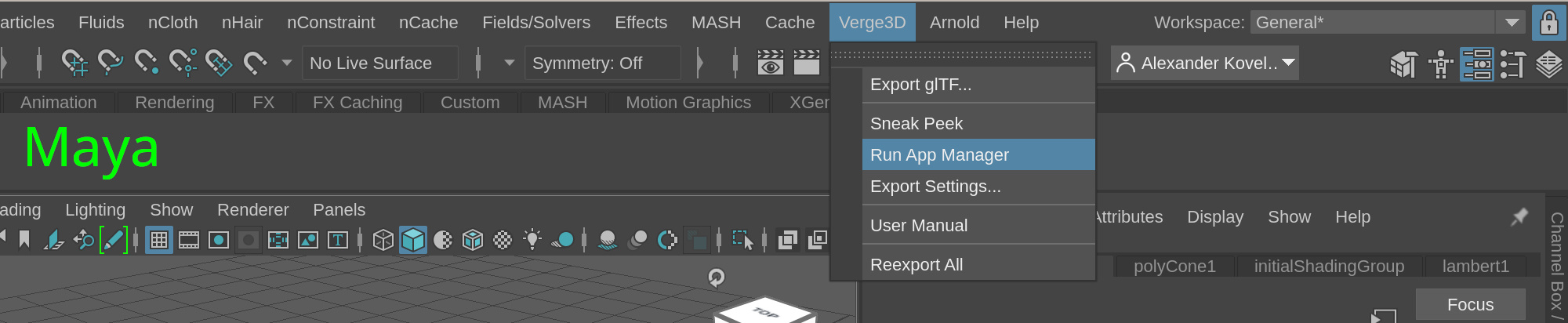Lock the workspace with padlock icon
The image size is (1568, 323).
coord(1549,23)
